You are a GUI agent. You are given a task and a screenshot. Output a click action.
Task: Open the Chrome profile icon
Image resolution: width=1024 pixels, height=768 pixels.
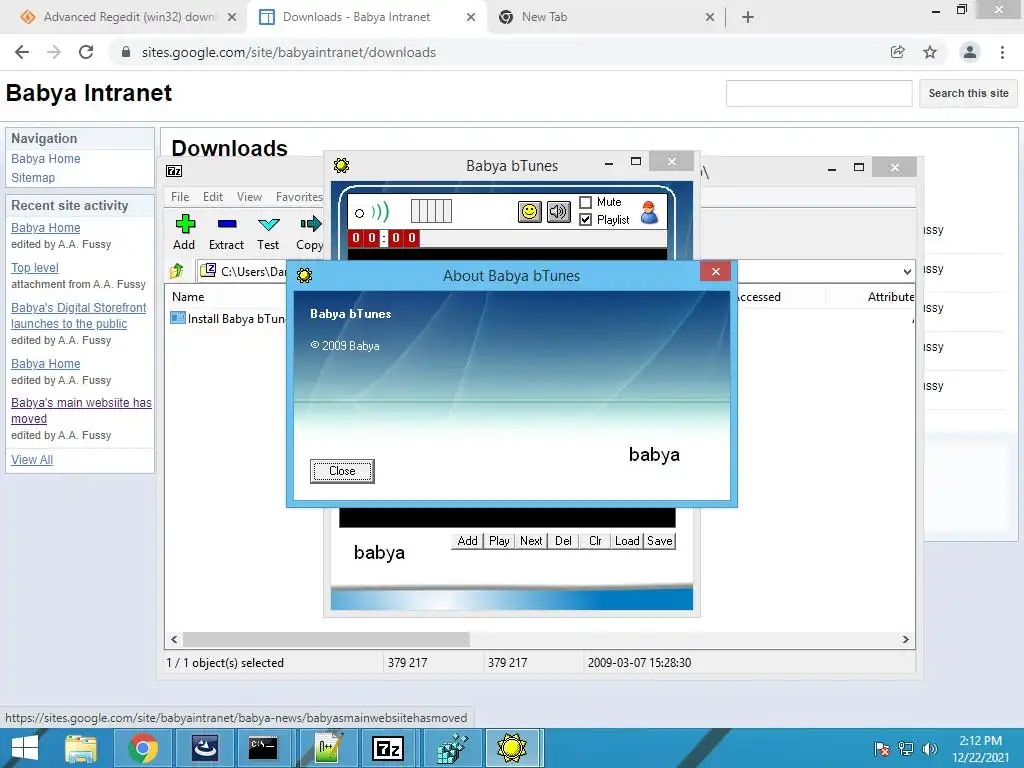click(x=970, y=52)
